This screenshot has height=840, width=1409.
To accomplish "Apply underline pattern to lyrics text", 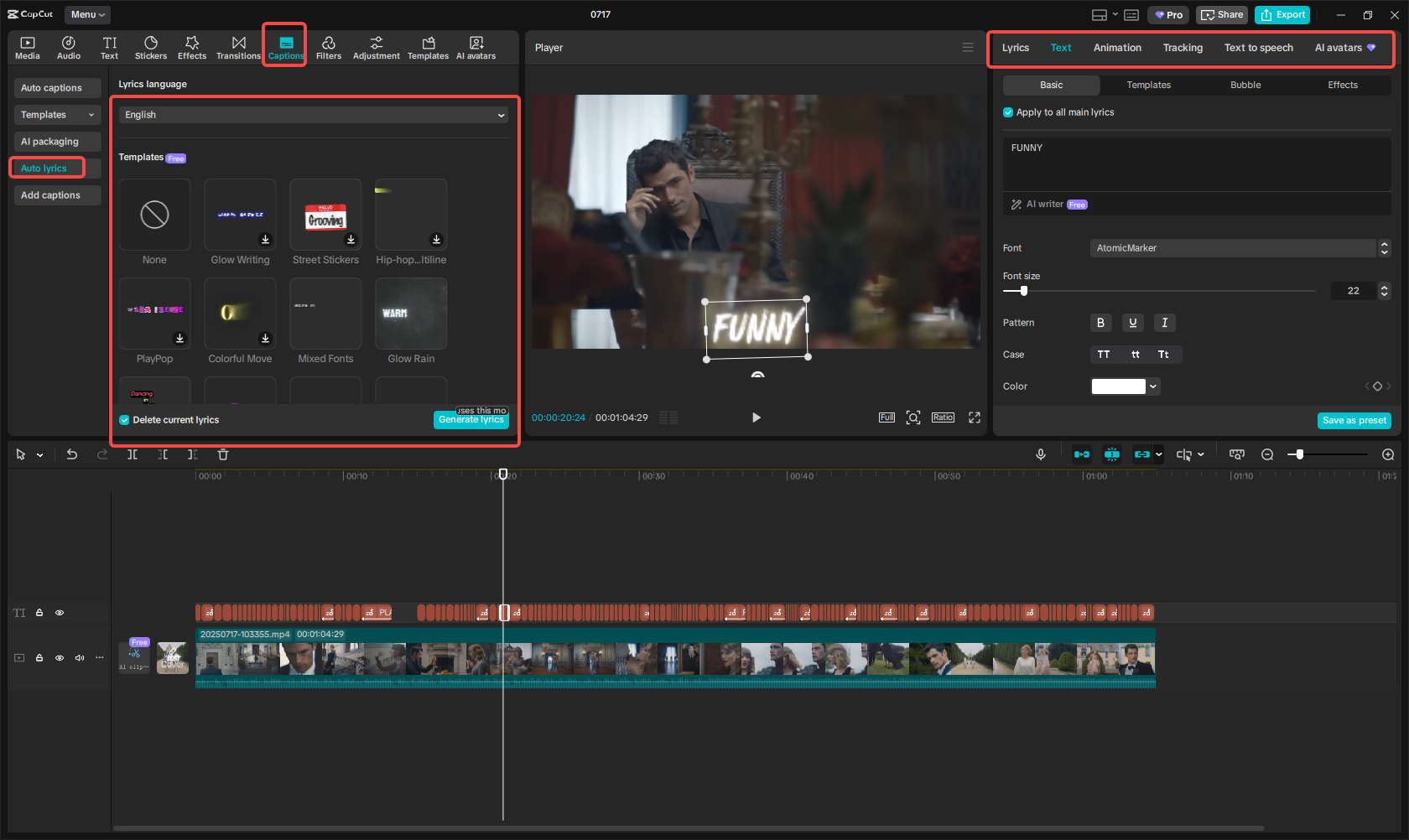I will pos(1133,323).
